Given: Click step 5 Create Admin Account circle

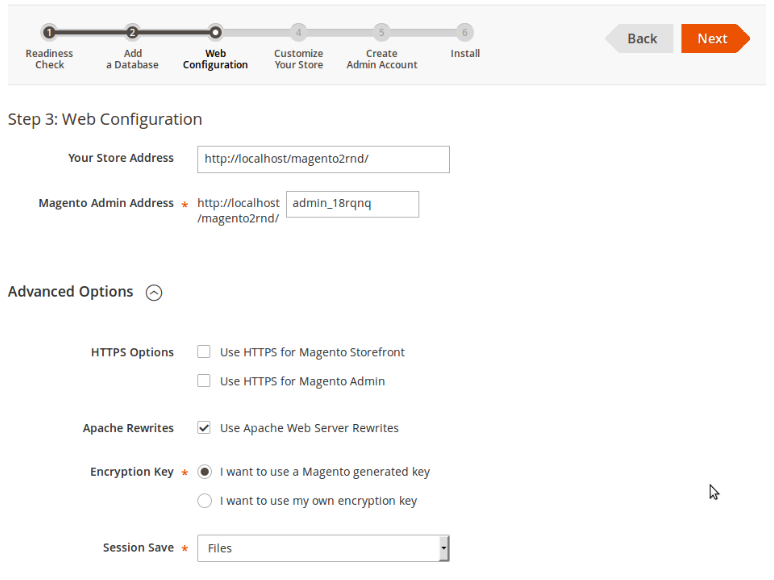Looking at the screenshot, I should pos(382,33).
